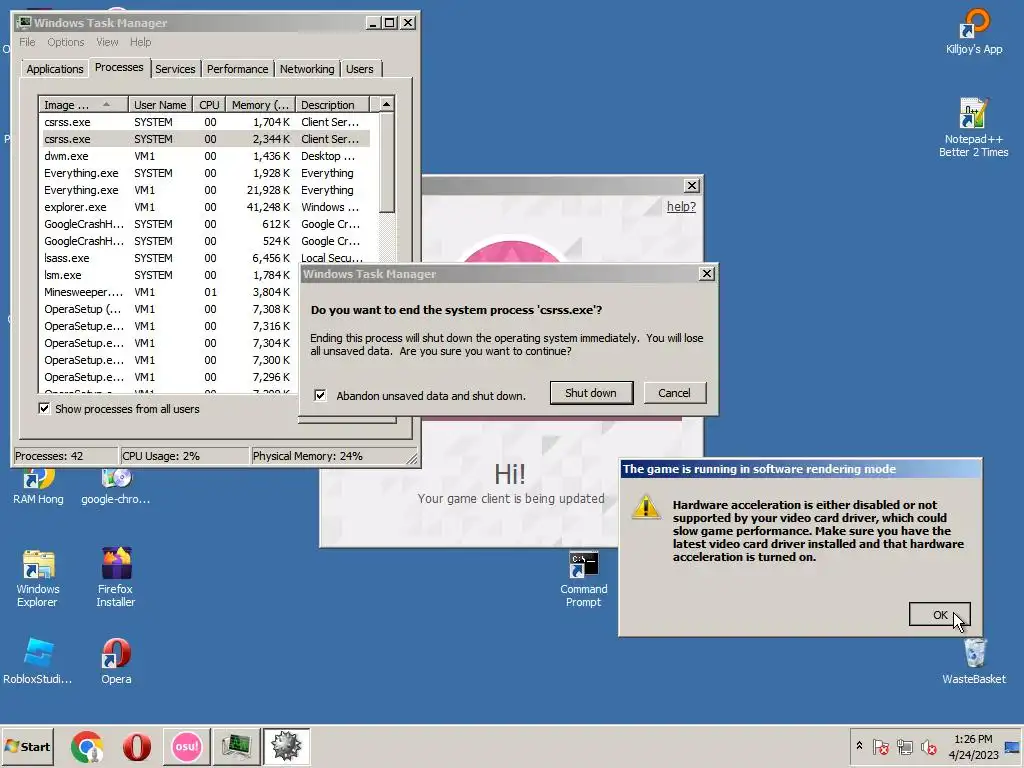
Task: Switch to the Users tab
Action: click(x=360, y=69)
